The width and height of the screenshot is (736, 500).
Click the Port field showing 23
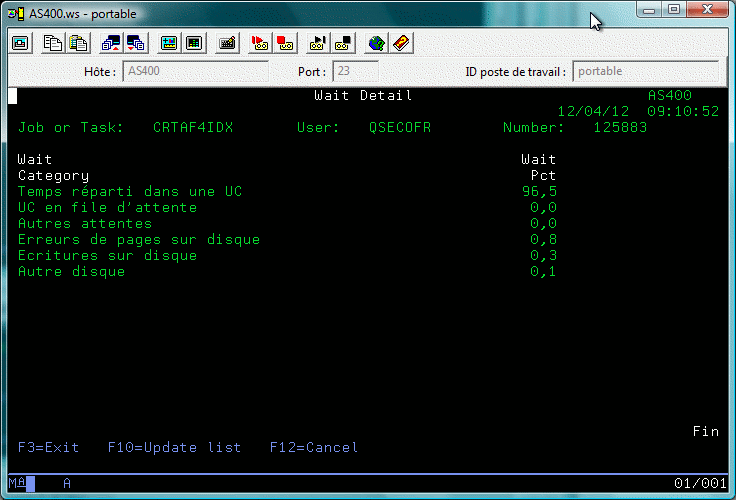click(355, 71)
